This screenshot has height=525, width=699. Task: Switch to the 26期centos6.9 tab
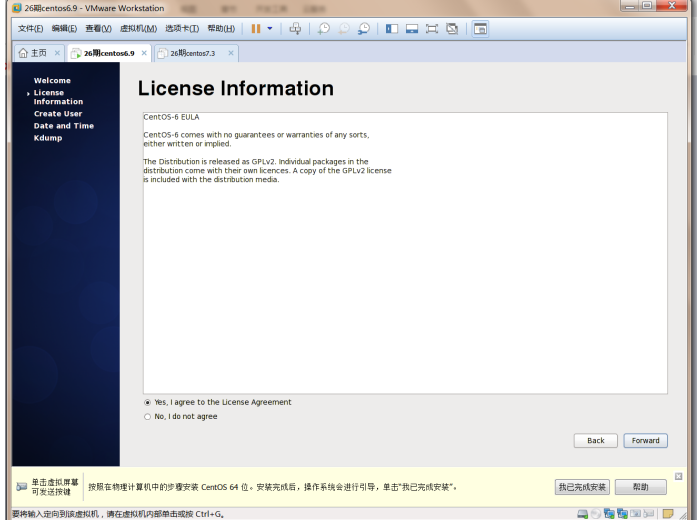(x=109, y=53)
